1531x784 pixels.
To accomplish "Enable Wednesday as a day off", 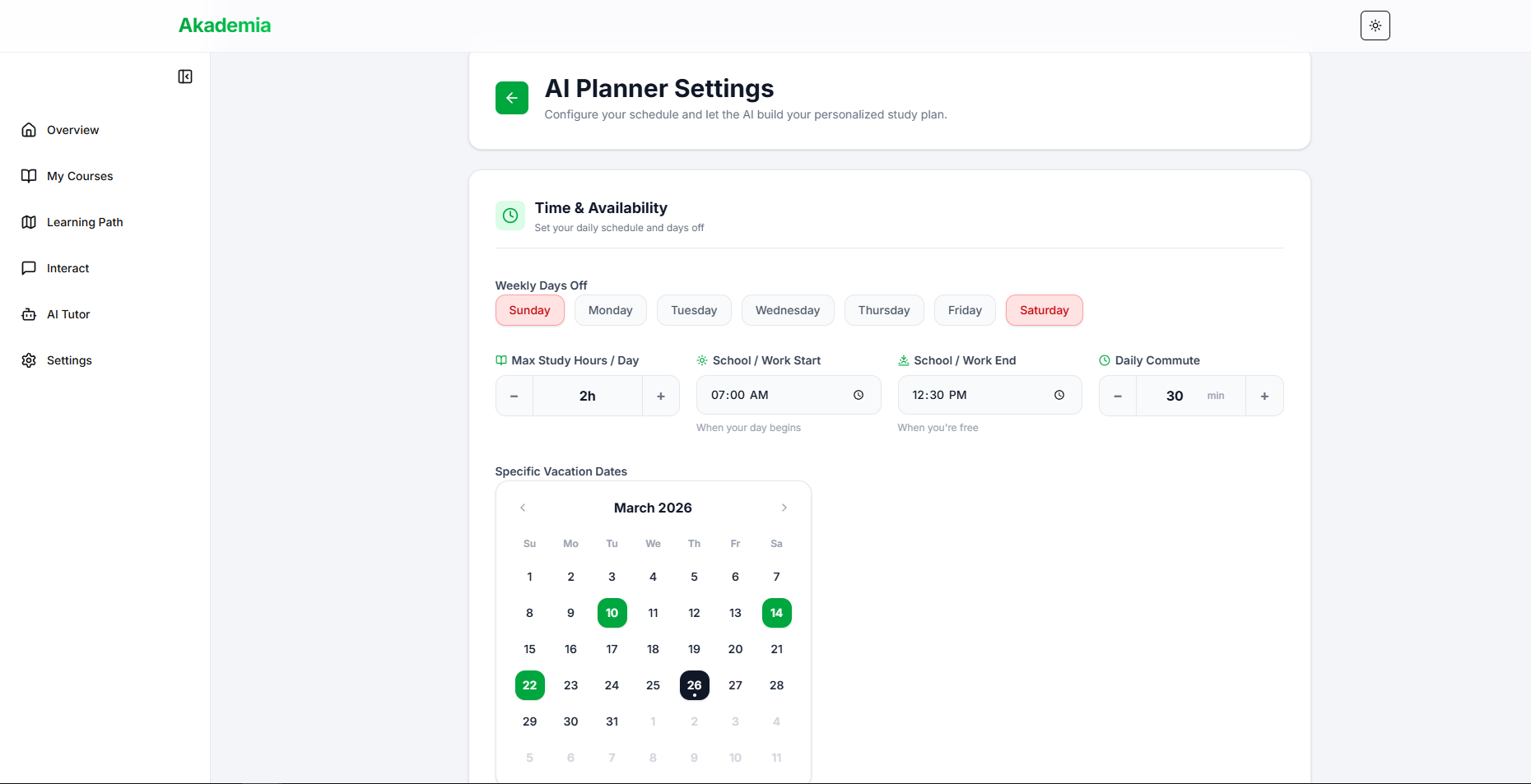I will coord(787,310).
